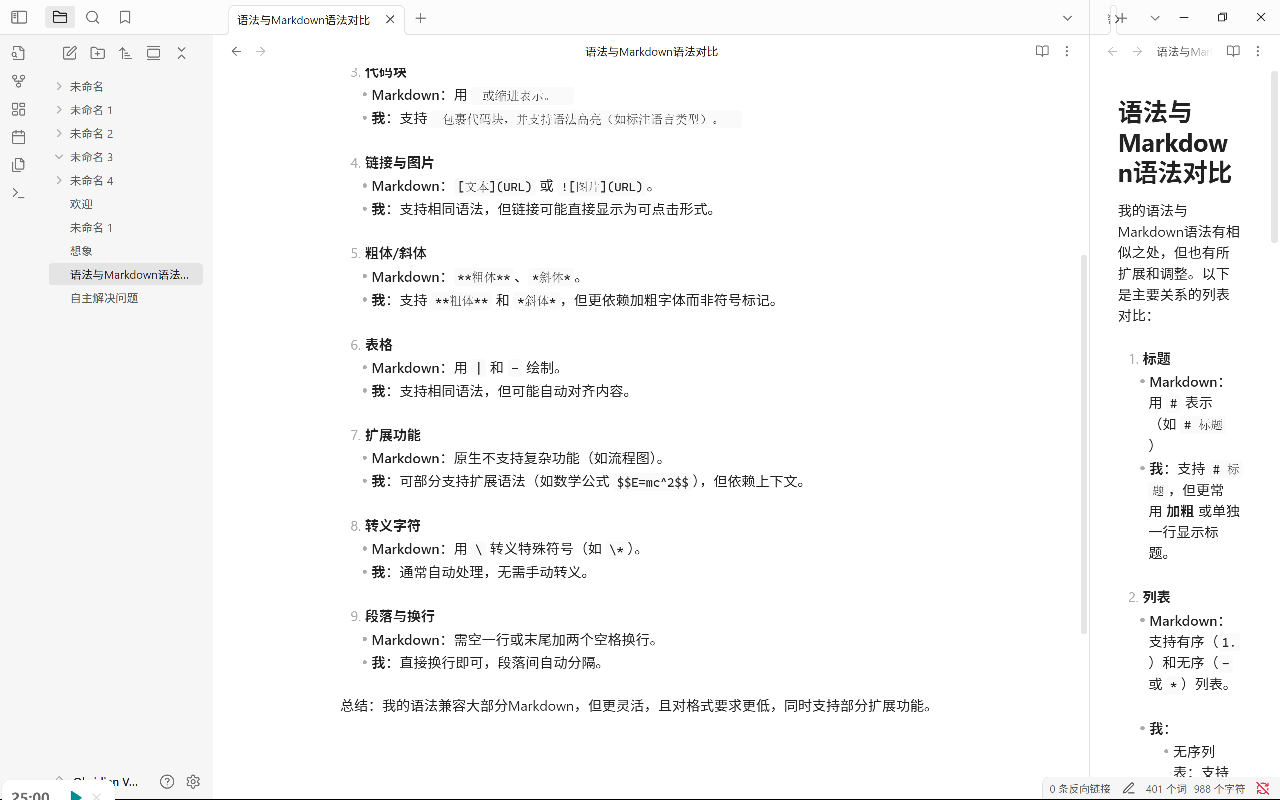Click the red sync status icon
This screenshot has width=1280, height=800.
click(1263, 789)
